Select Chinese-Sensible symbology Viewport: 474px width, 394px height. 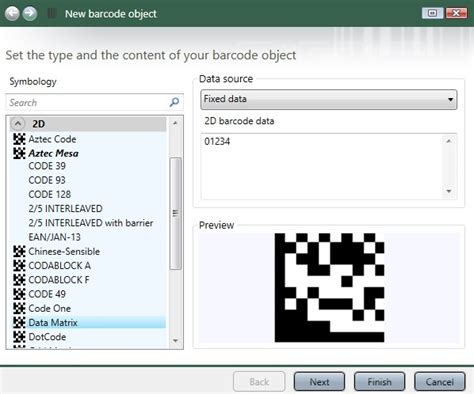pos(64,251)
